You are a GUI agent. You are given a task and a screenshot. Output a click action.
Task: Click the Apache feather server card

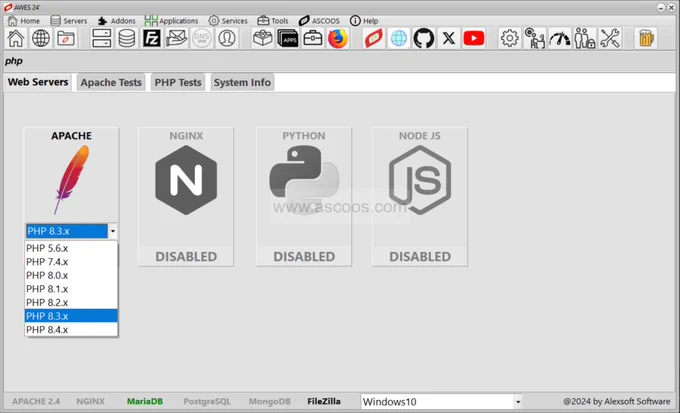tap(71, 175)
